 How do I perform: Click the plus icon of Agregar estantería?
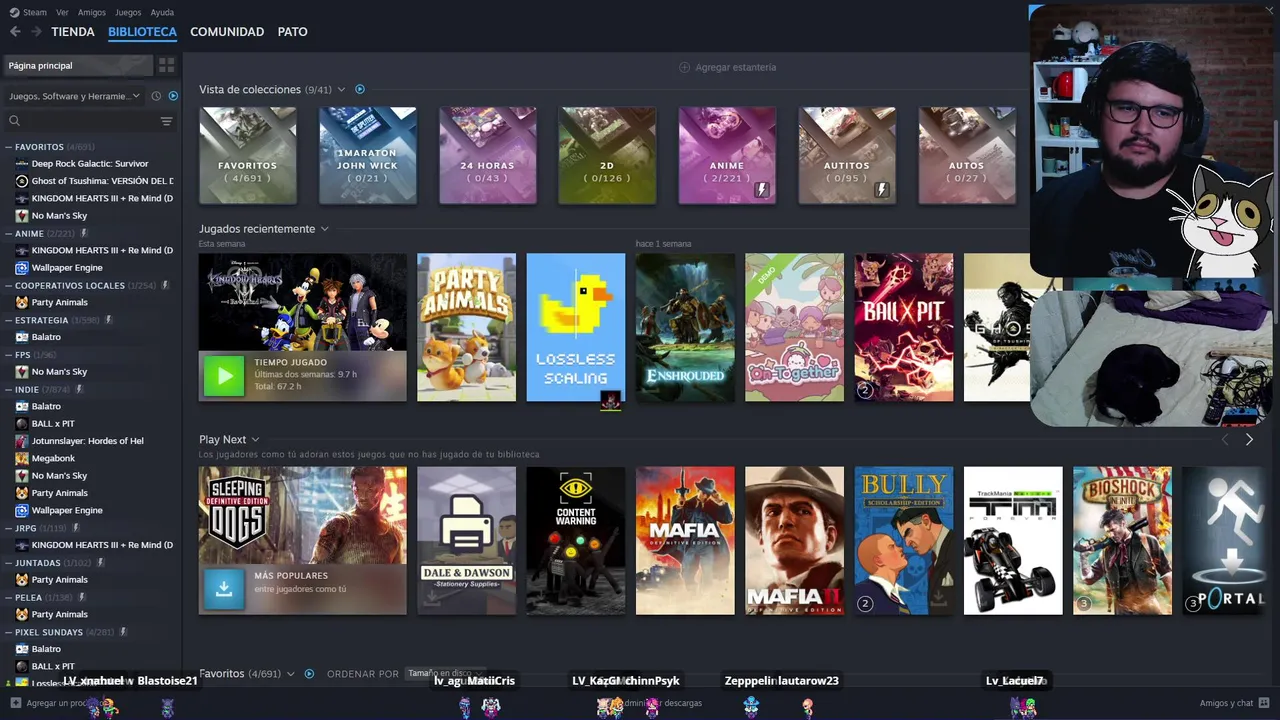tap(684, 67)
